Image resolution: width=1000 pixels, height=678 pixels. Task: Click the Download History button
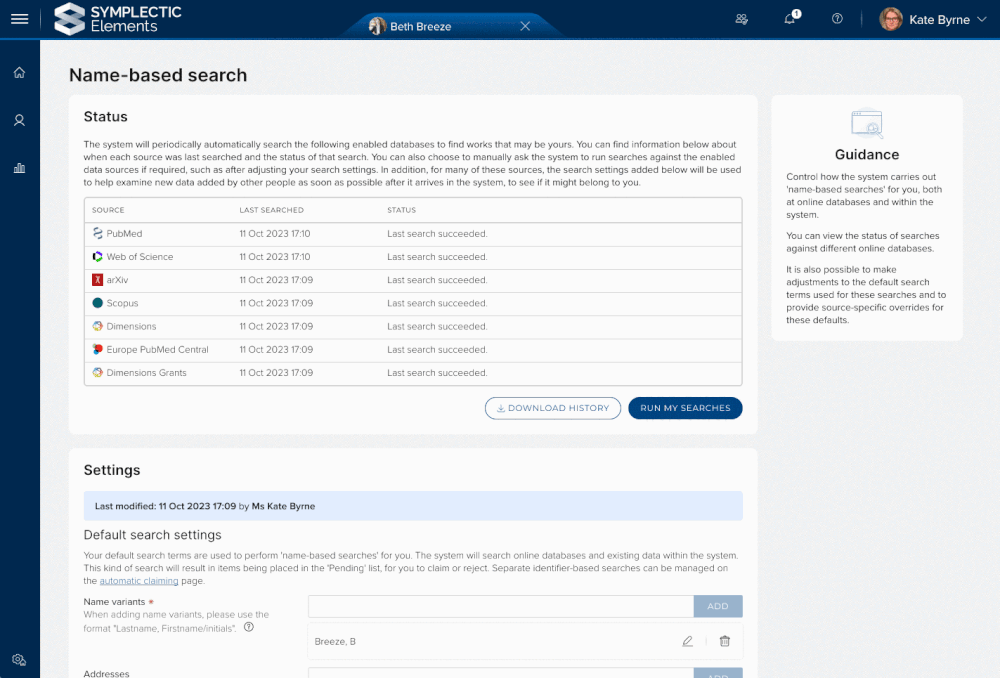(x=553, y=408)
